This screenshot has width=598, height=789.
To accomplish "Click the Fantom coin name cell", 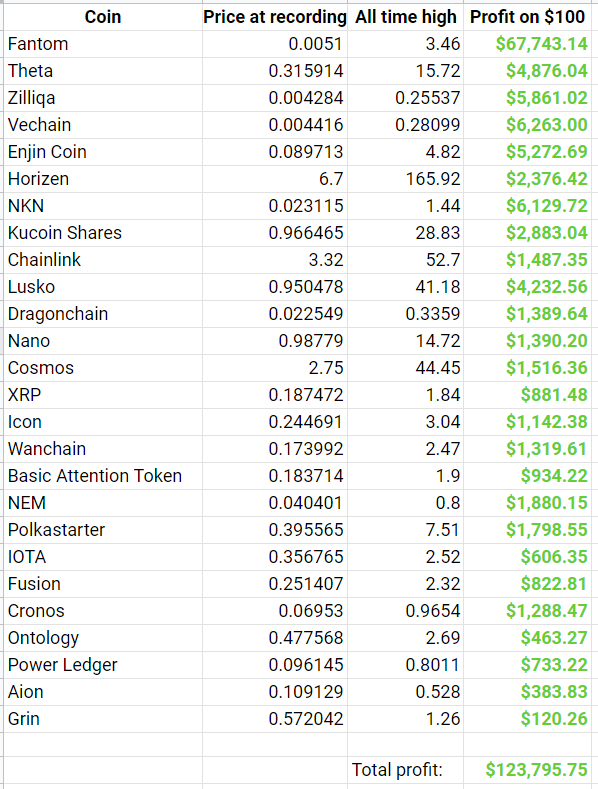I will [x=103, y=44].
